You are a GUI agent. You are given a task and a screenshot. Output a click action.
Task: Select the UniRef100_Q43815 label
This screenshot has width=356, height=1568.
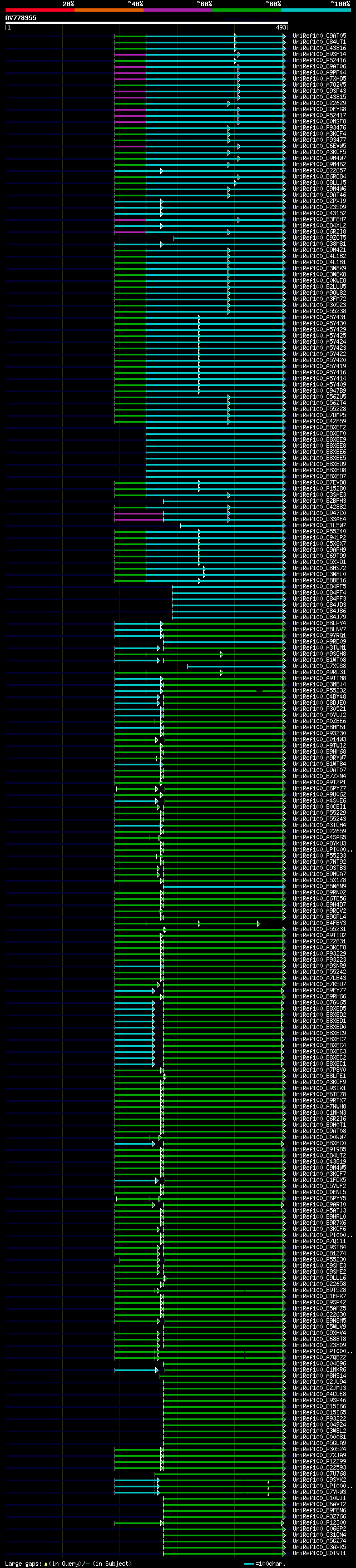(x=319, y=97)
